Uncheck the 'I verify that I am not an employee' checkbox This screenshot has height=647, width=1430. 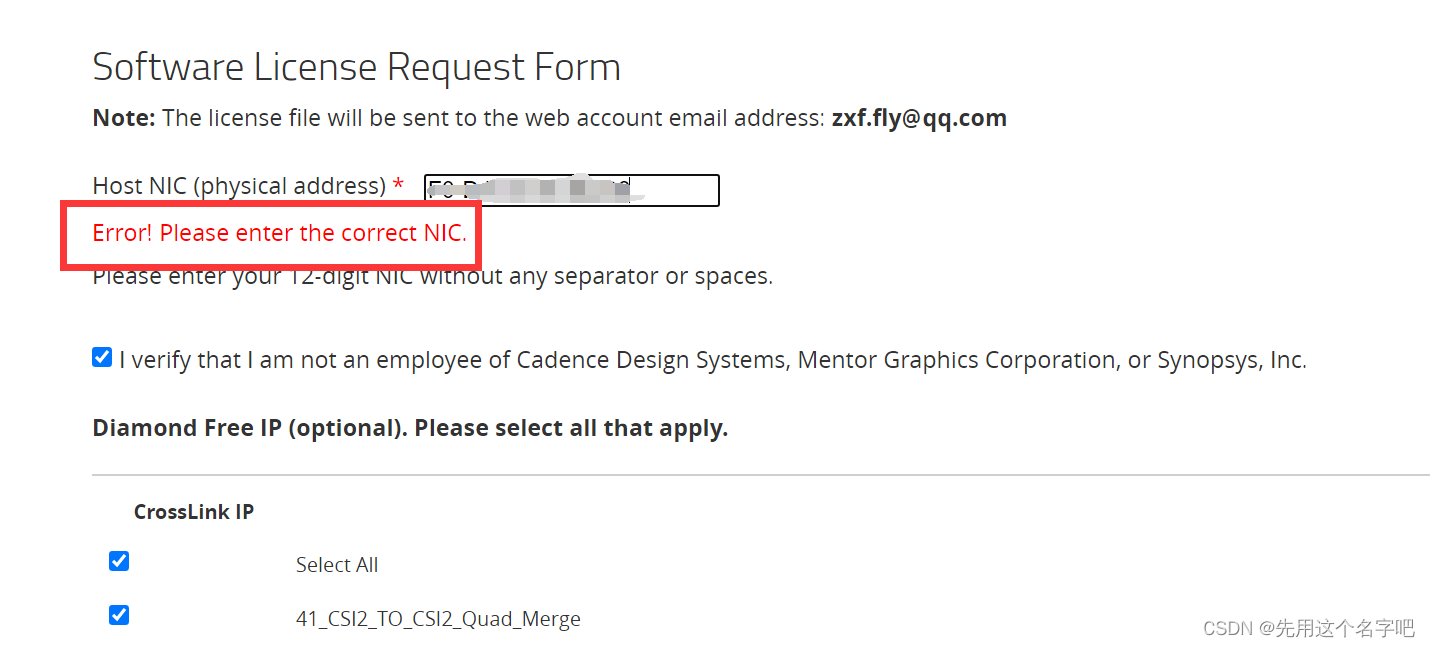[x=102, y=357]
